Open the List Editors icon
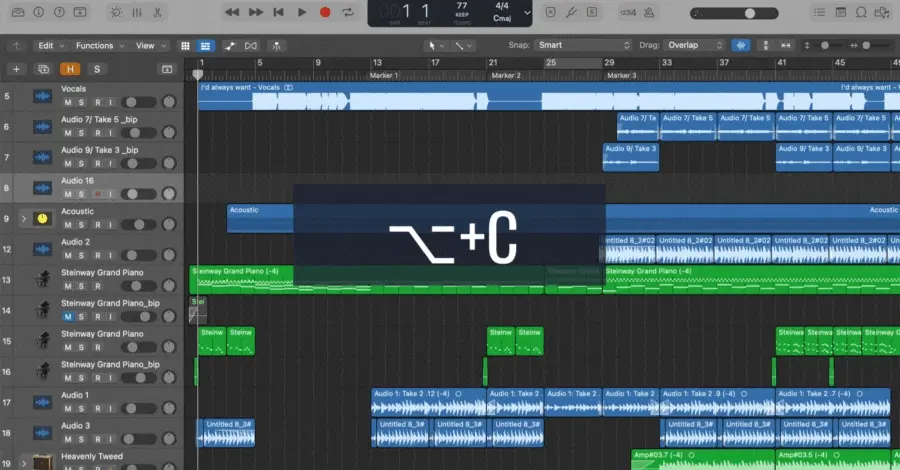900x470 pixels. 820,12
